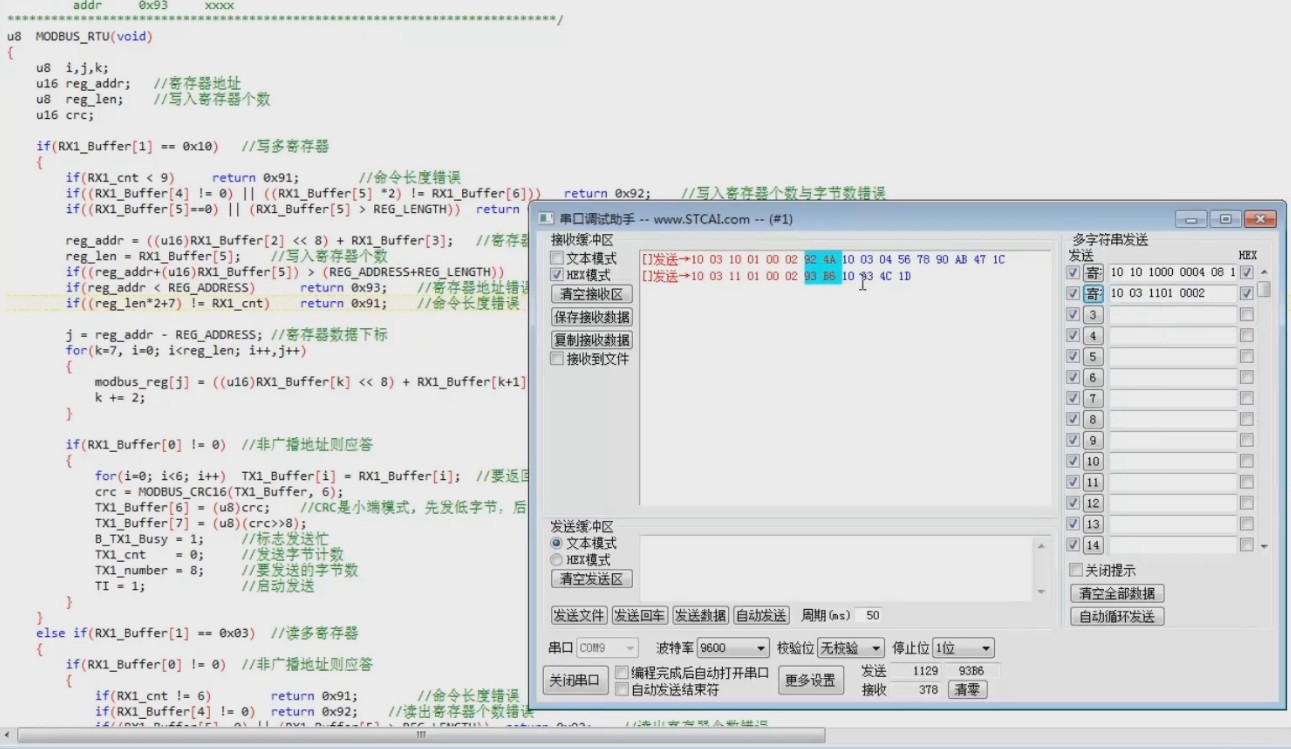This screenshot has height=749, width=1291.
Task: Click 清零 to reset send/receive counters
Action: click(x=966, y=689)
